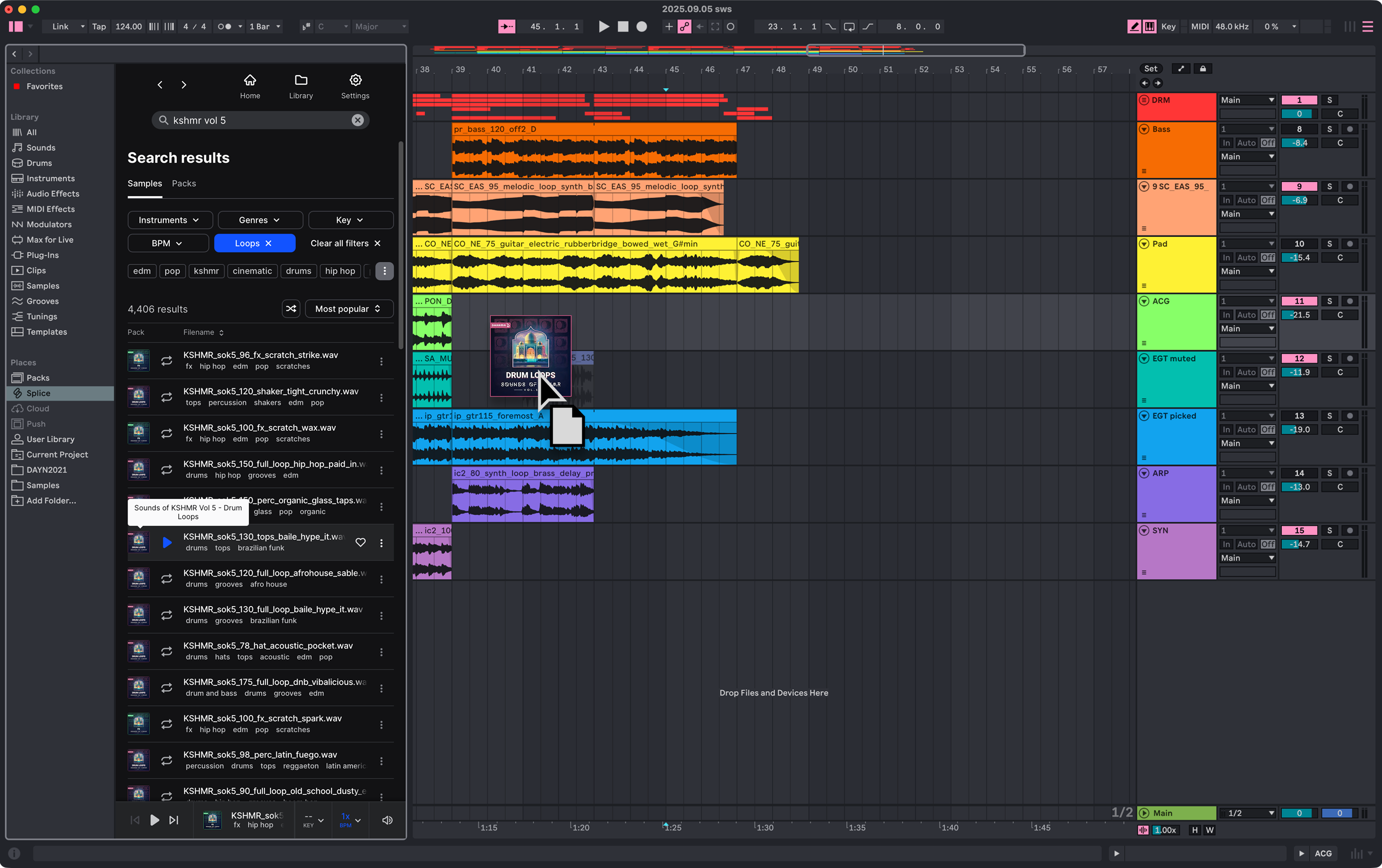
Task: Solo the Bass track
Action: click(x=1329, y=129)
